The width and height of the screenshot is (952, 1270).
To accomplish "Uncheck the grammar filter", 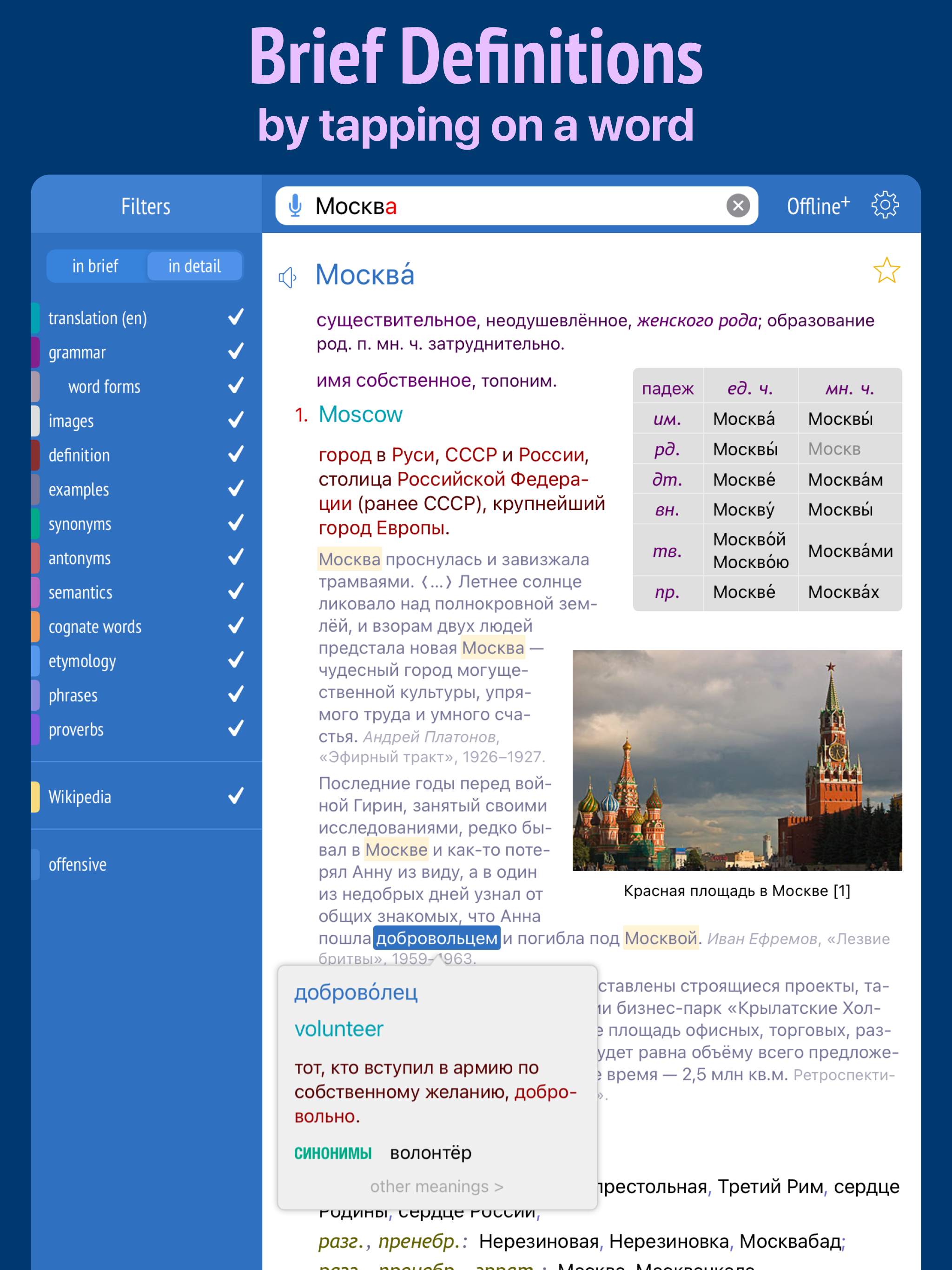I will [x=234, y=352].
